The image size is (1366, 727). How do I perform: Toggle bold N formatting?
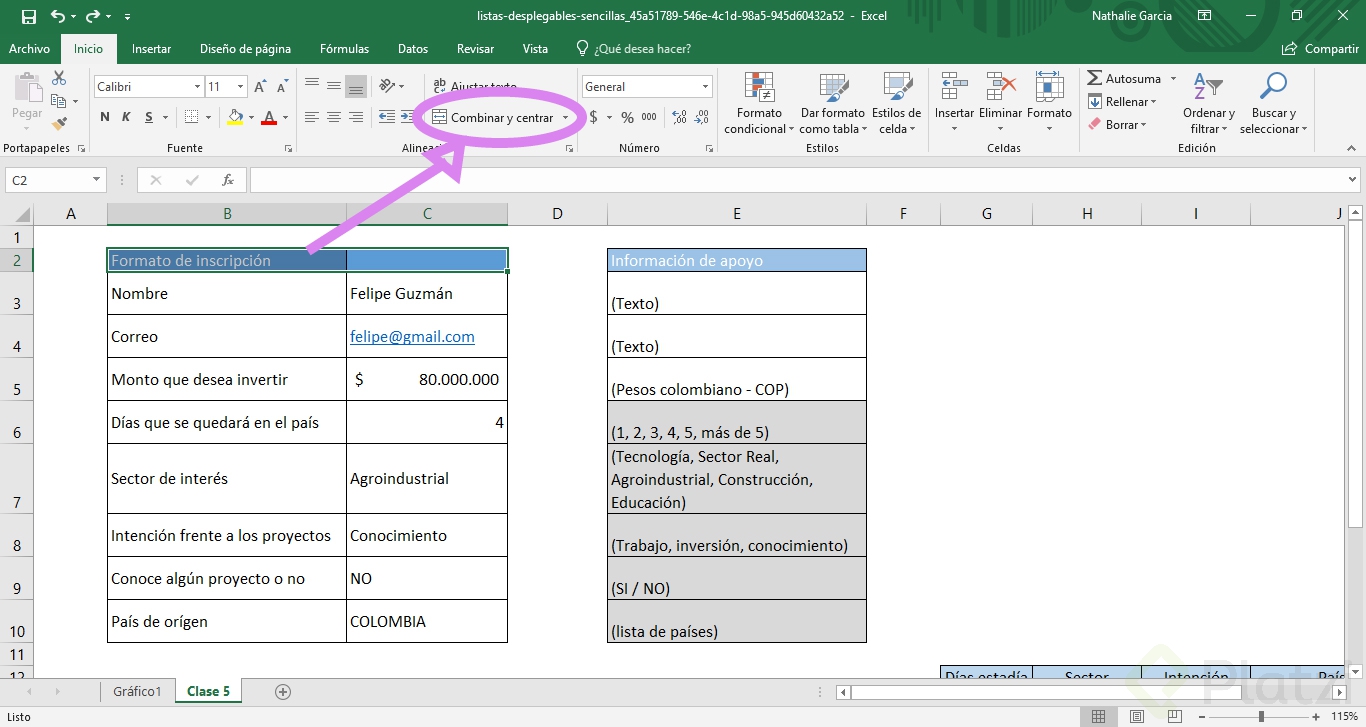(105, 117)
